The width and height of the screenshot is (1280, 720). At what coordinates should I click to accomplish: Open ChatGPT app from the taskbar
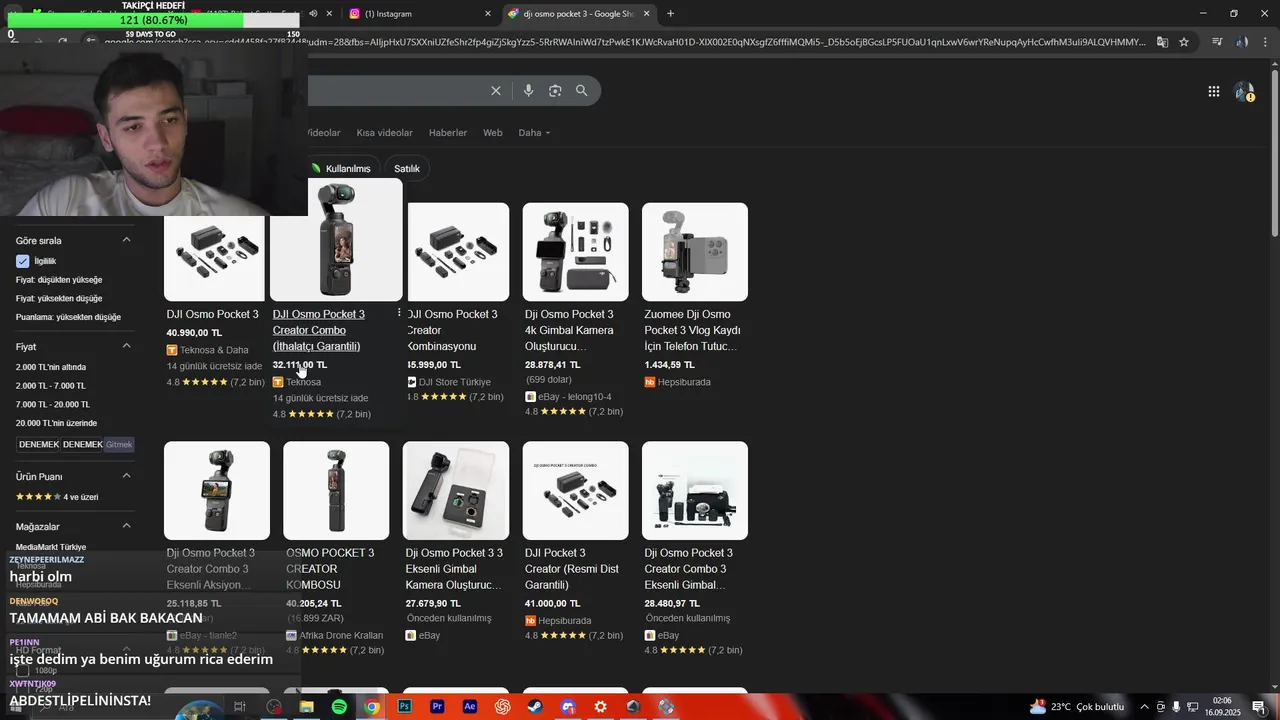(502, 707)
